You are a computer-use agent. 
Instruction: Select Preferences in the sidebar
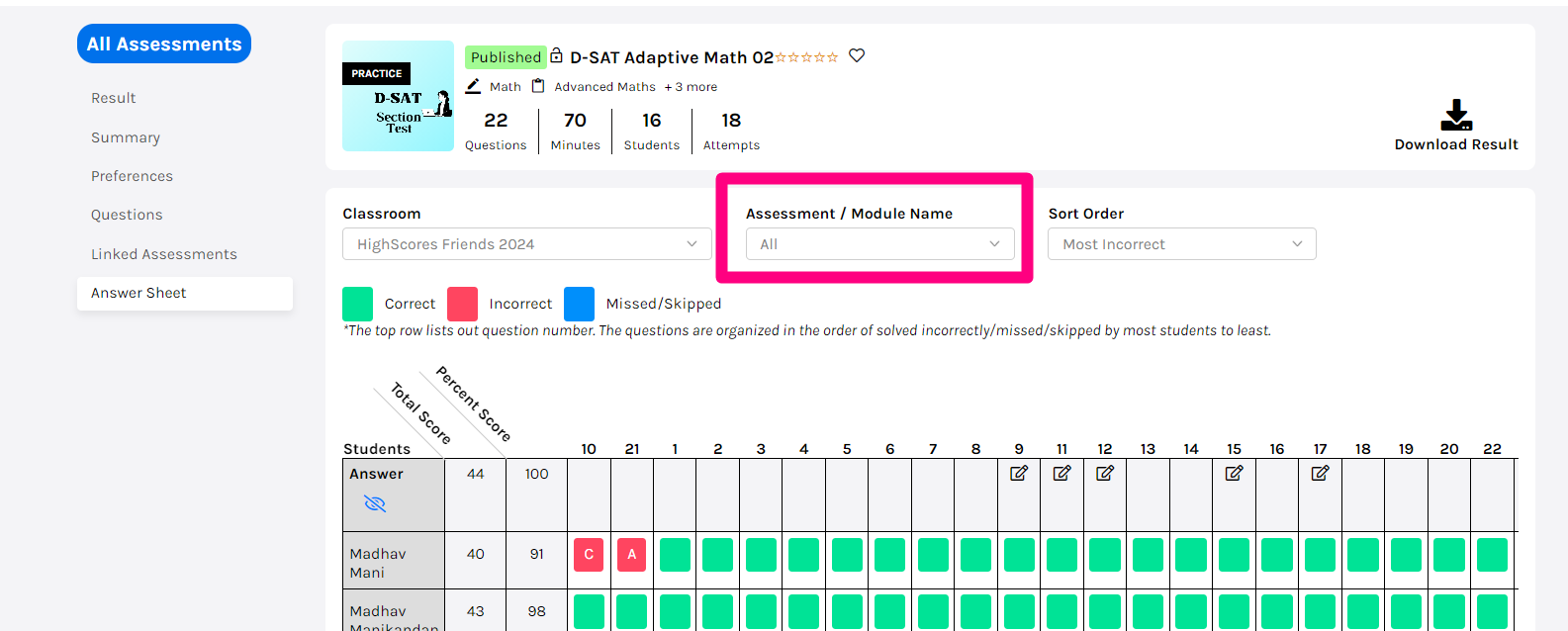point(132,176)
